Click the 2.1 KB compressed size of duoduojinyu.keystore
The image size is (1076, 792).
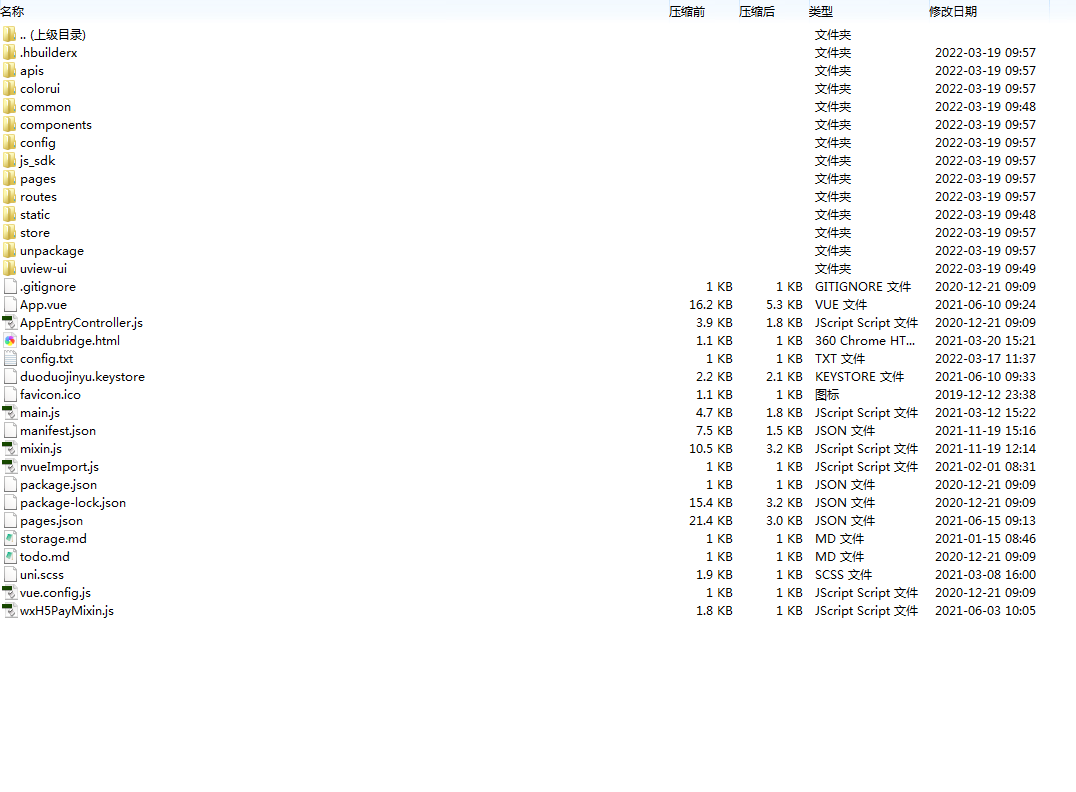(x=784, y=377)
